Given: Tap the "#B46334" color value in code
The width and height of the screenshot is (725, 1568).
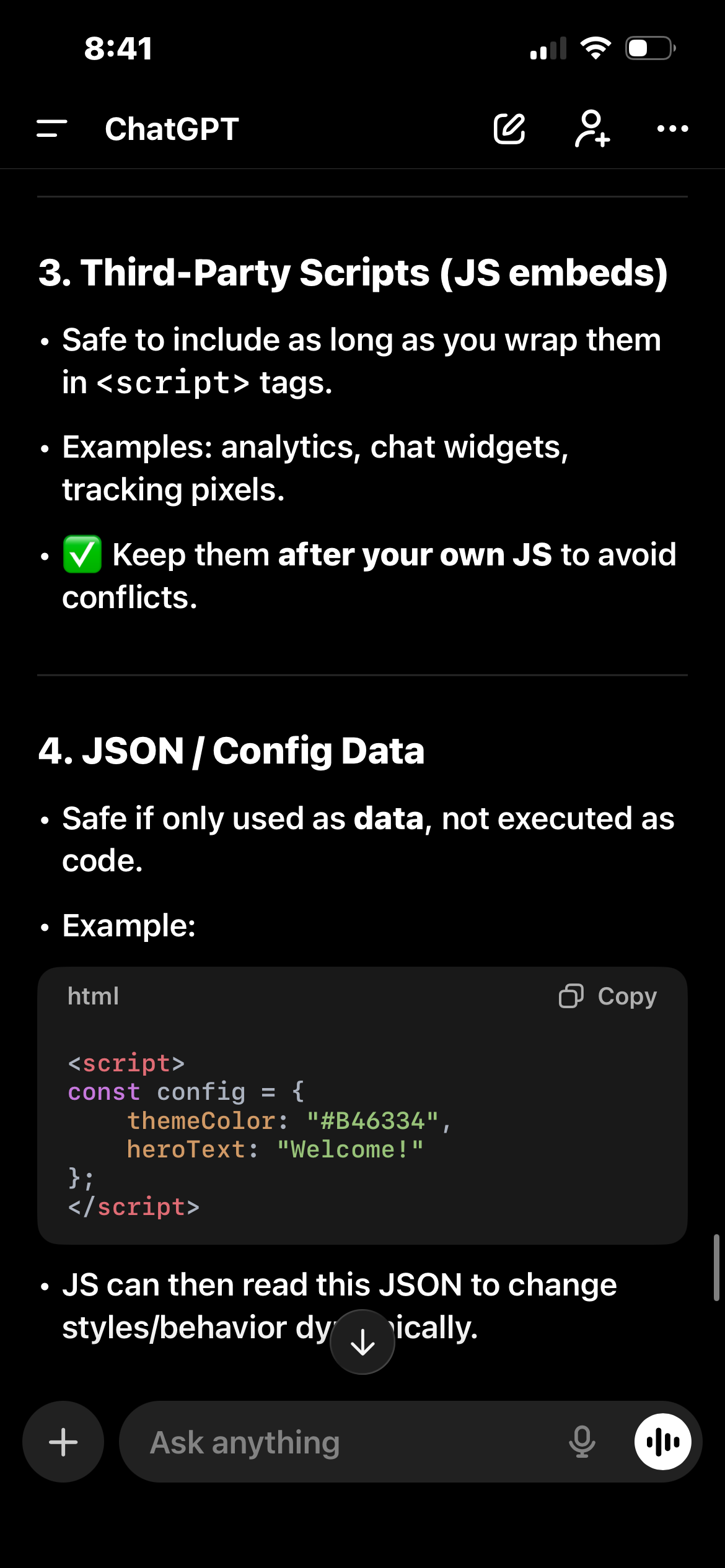Looking at the screenshot, I should 372,1121.
